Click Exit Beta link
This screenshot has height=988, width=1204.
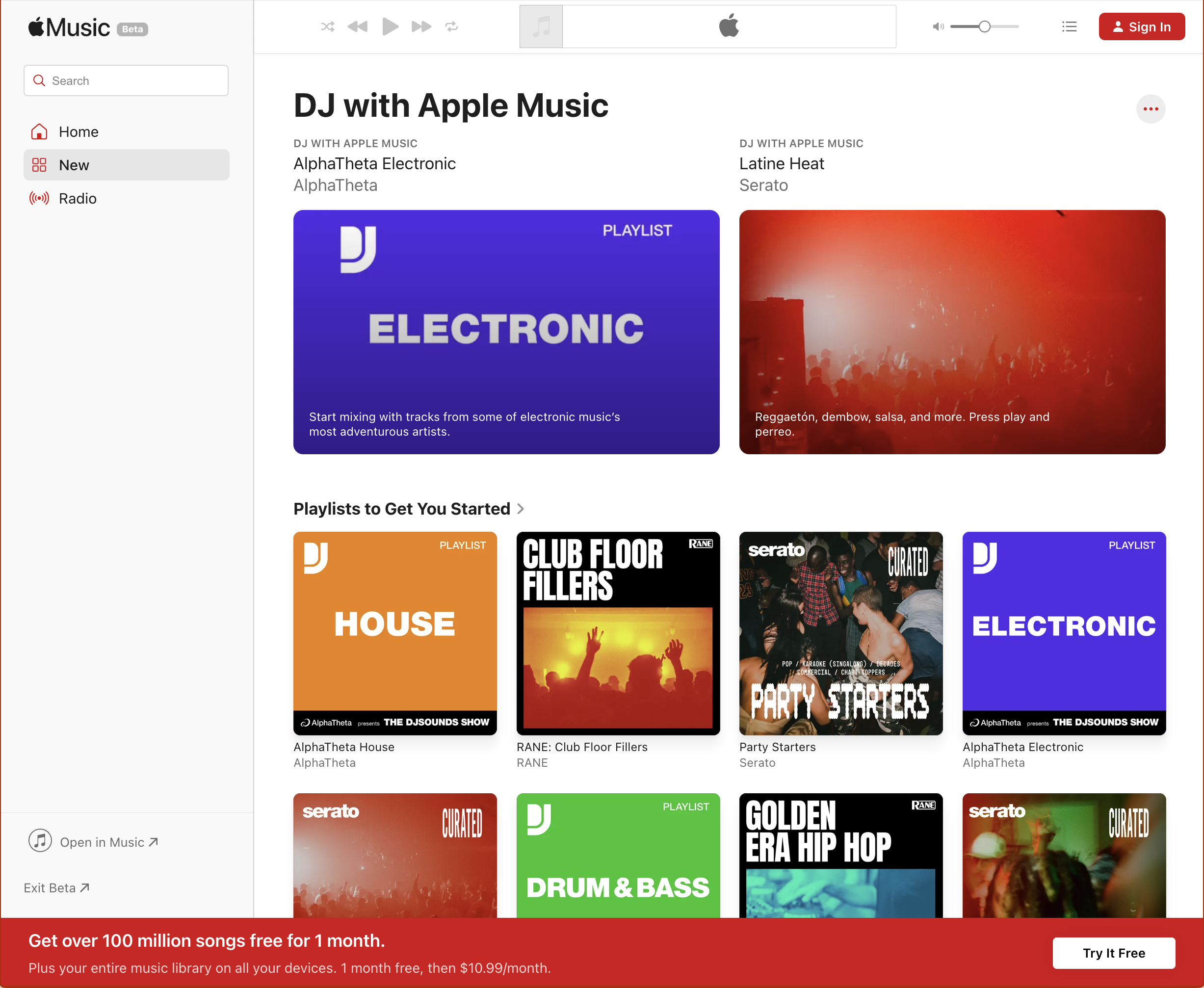coord(56,888)
